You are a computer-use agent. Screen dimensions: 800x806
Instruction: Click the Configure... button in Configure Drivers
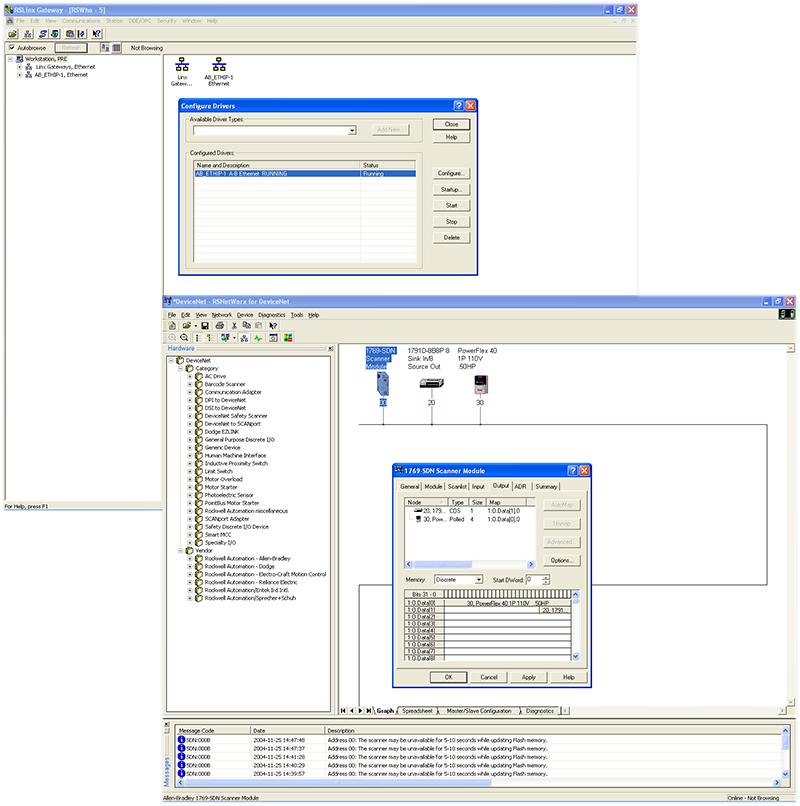click(x=451, y=173)
